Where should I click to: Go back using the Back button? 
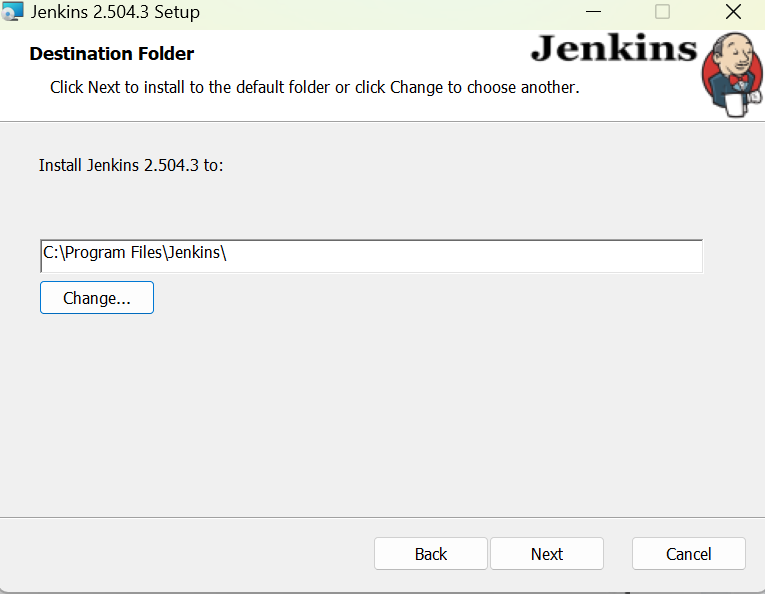(x=431, y=554)
